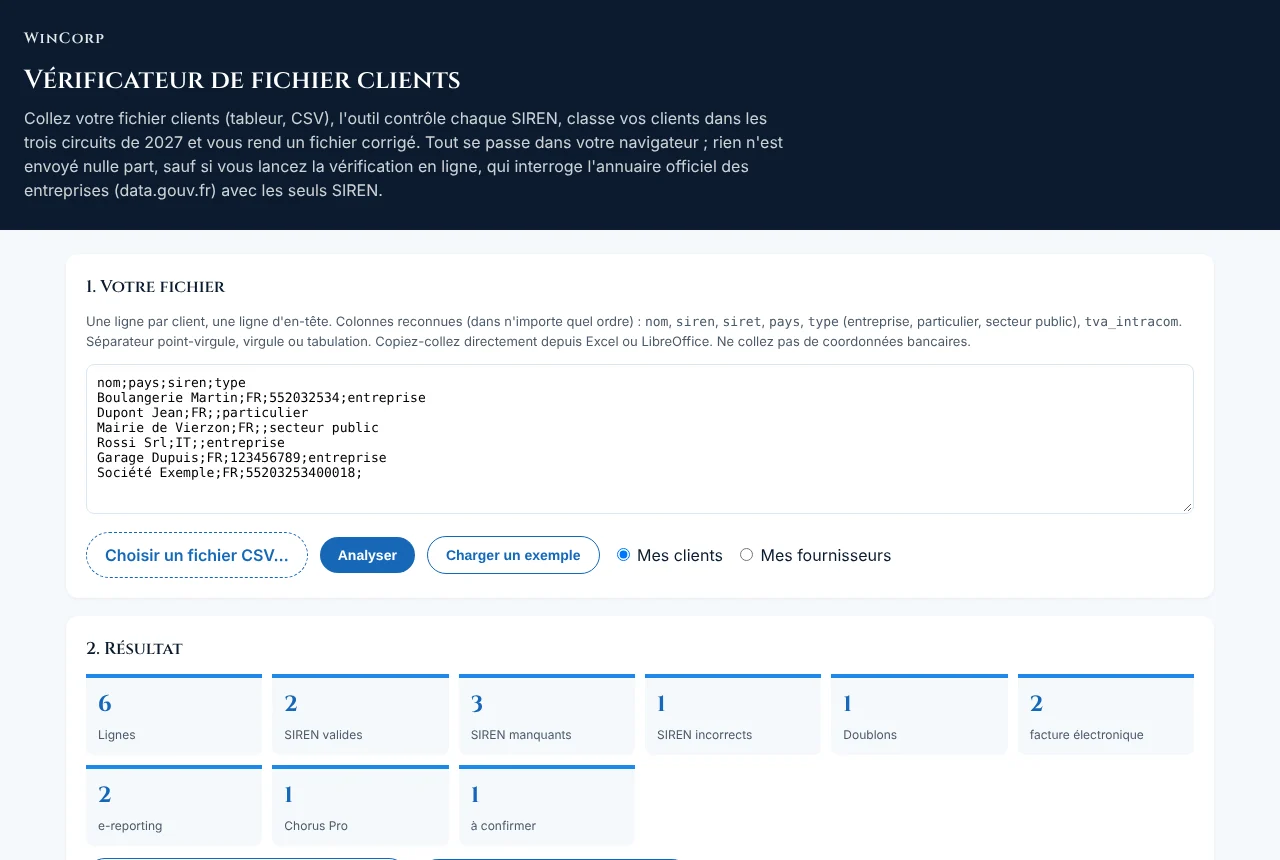Click the "Dupont Jean" line in the textarea
This screenshot has width=1280, height=860.
(203, 413)
